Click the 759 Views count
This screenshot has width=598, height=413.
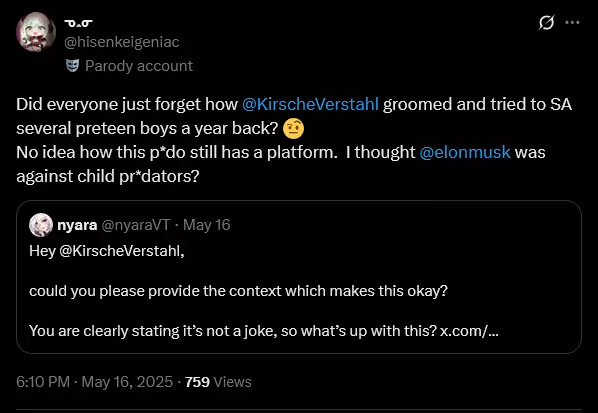point(218,382)
